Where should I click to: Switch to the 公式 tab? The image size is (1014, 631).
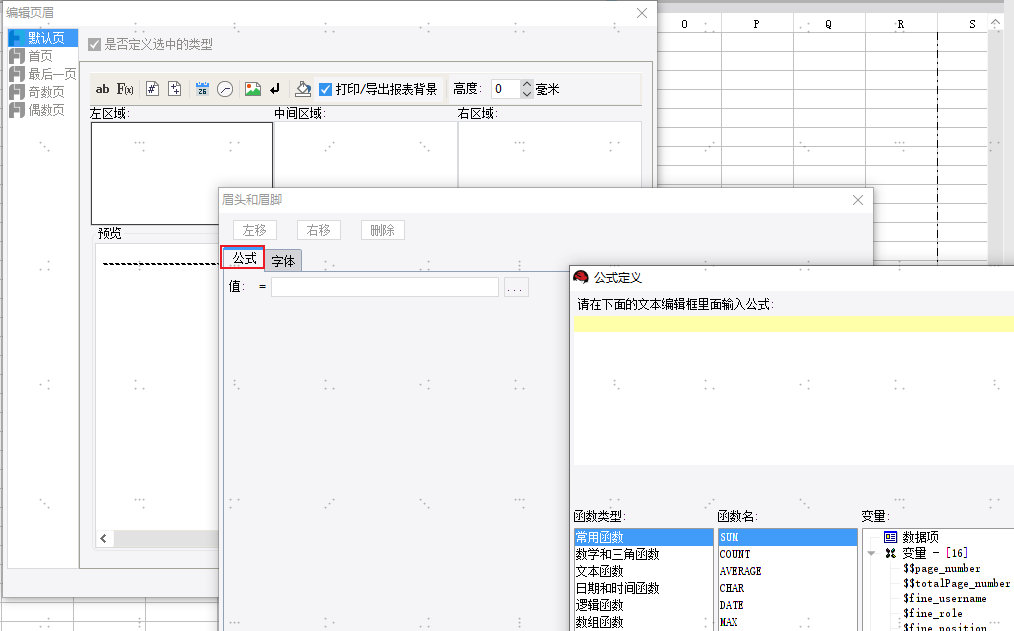[x=244, y=259]
